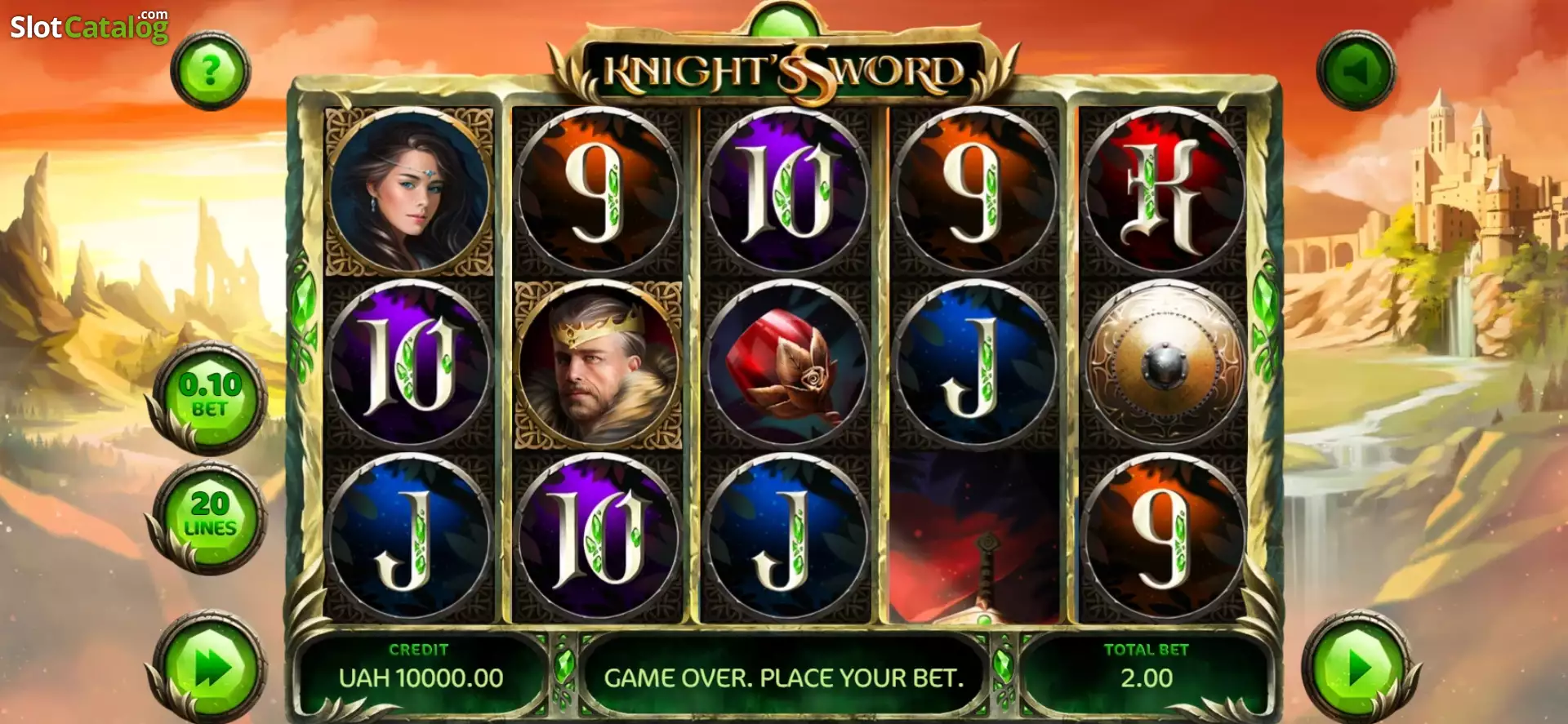Change the 0.10 BET amount
This screenshot has height=724, width=1568.
click(x=211, y=397)
